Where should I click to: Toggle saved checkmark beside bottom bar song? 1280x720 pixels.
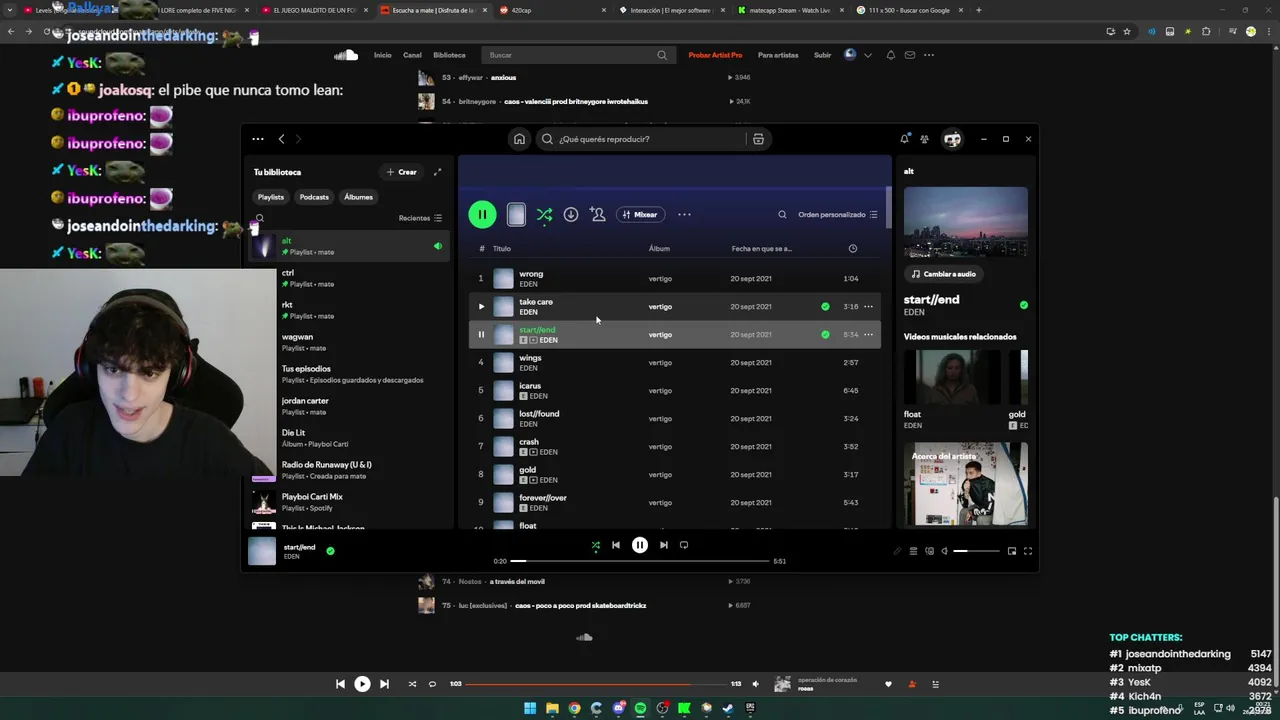[x=330, y=550]
